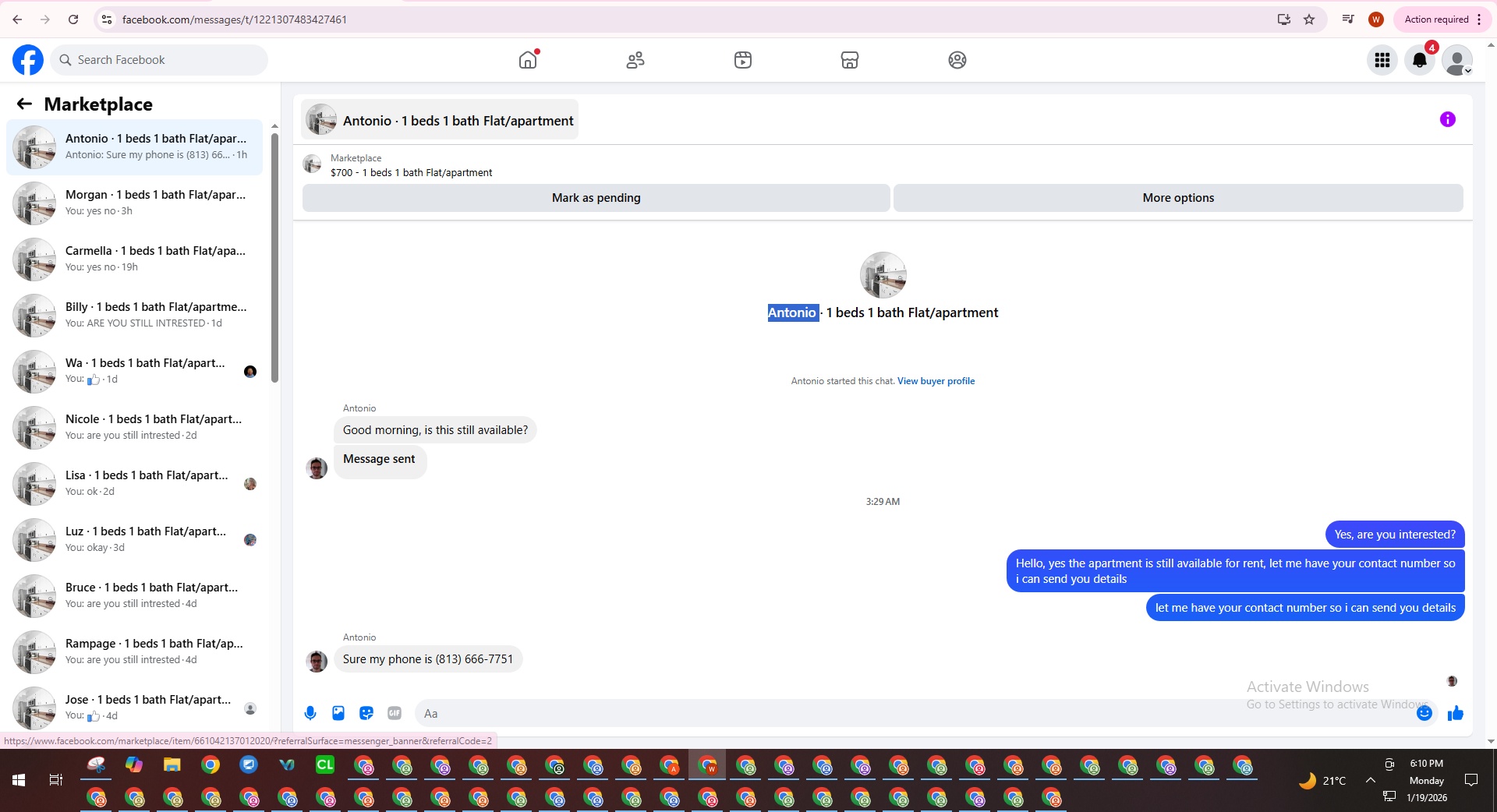
Task: Click the voice clip microphone icon
Action: click(x=310, y=713)
